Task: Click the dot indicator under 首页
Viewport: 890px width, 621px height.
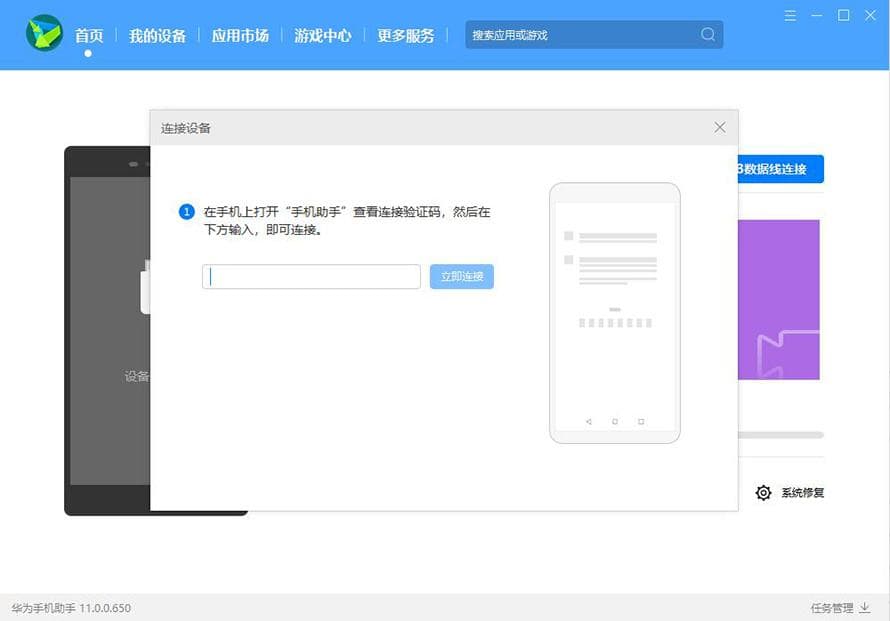Action: pyautogui.click(x=88, y=52)
